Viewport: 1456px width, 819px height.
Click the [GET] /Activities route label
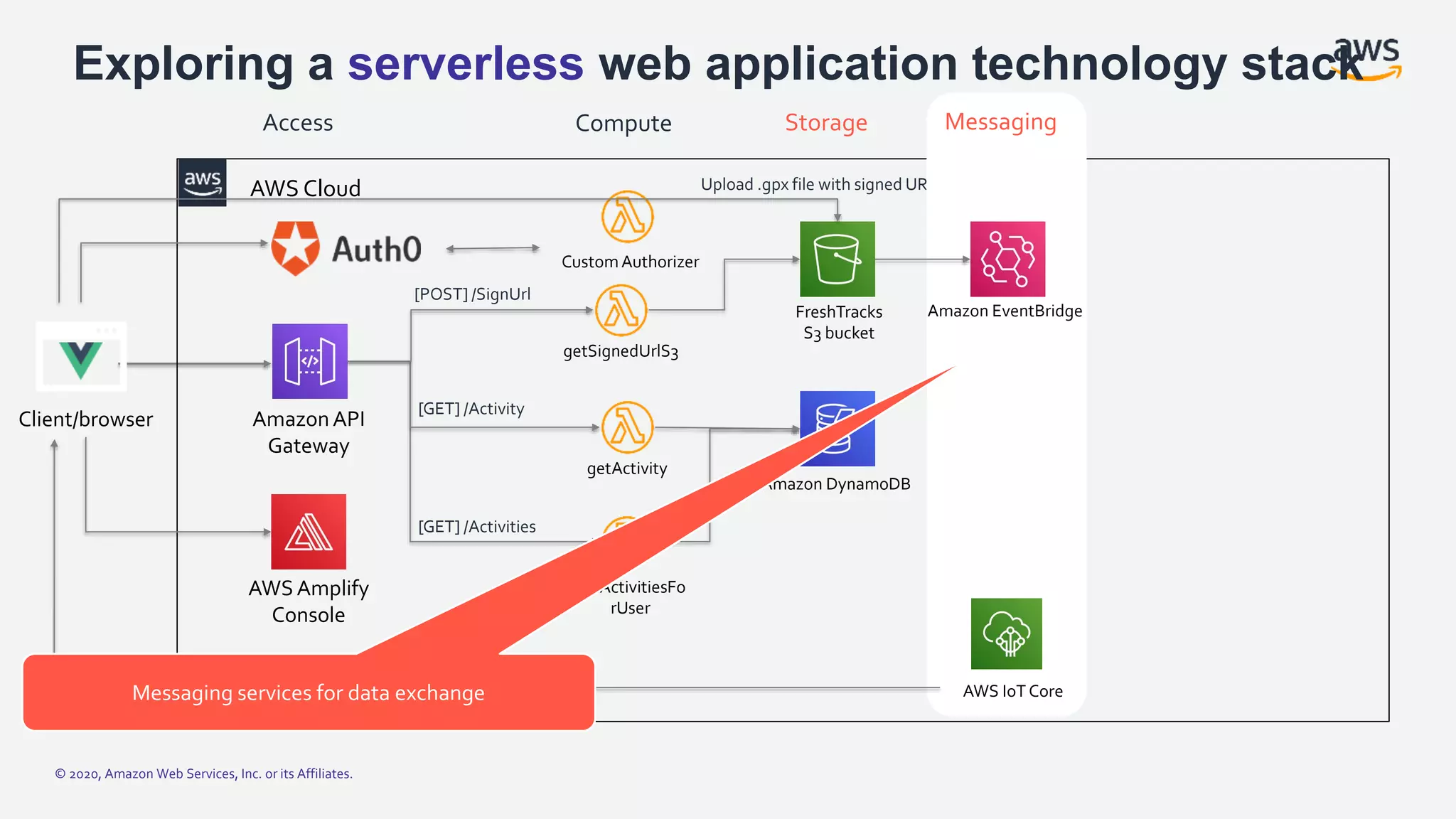click(x=476, y=527)
